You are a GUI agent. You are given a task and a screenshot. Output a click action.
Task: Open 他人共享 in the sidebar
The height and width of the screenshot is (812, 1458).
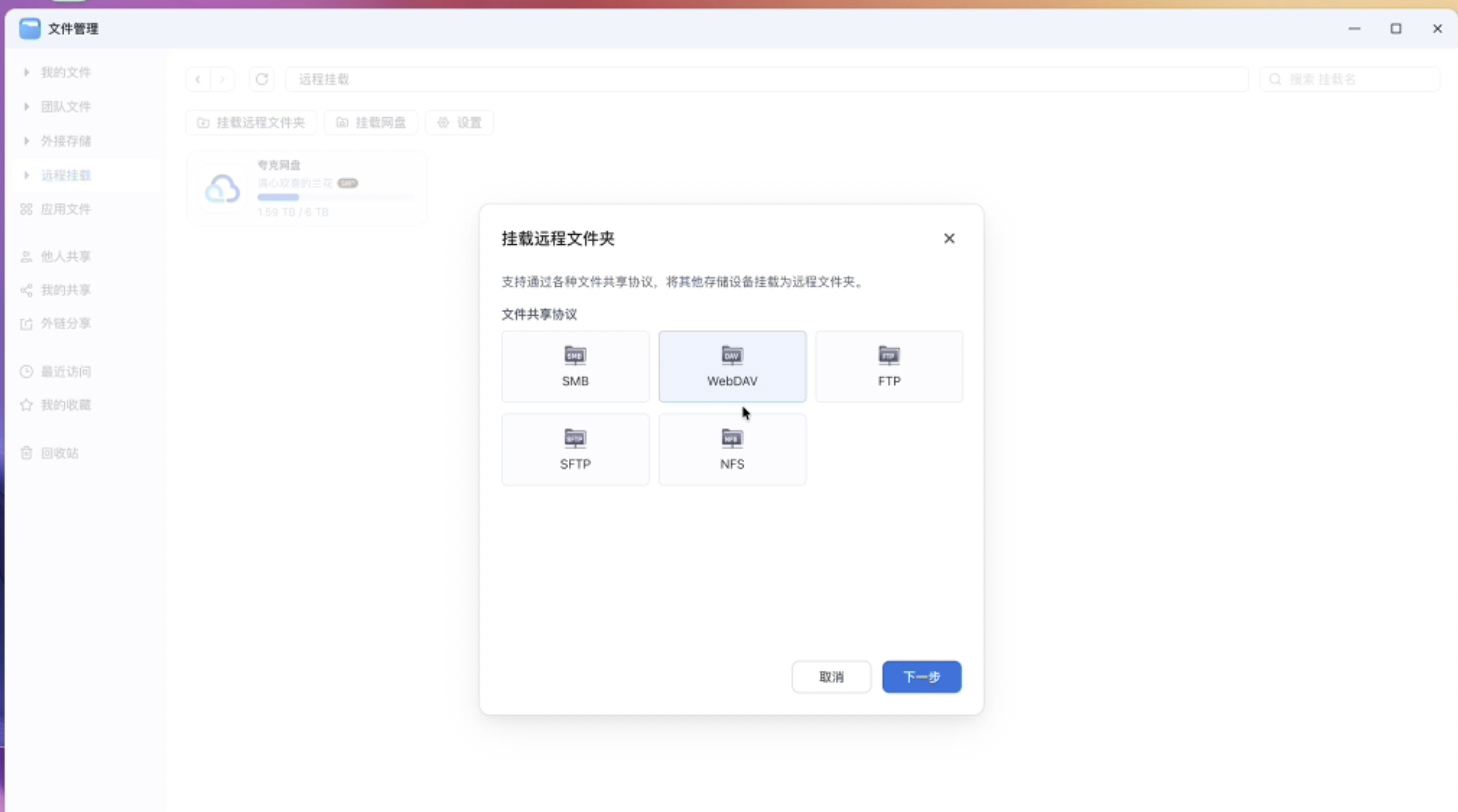coord(65,257)
